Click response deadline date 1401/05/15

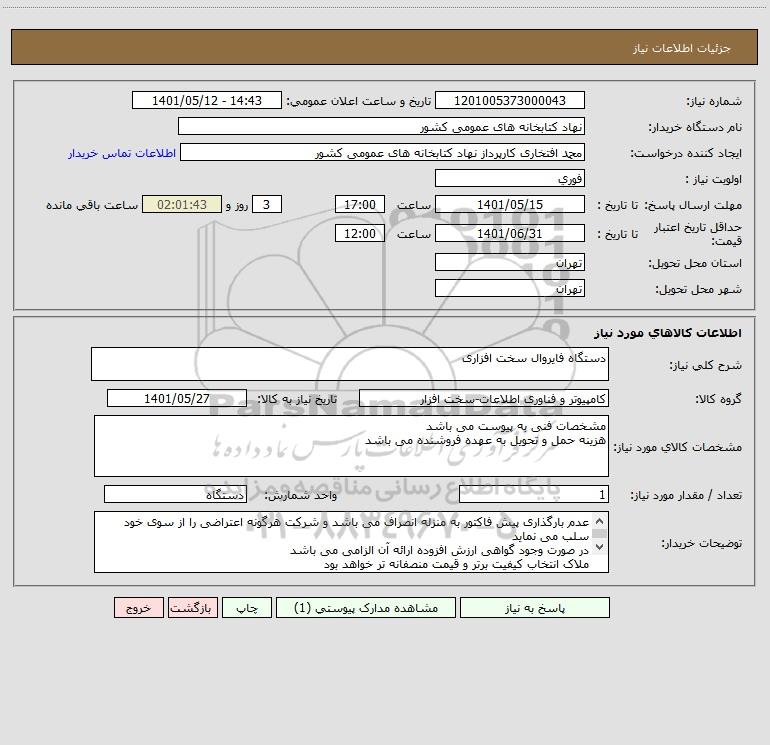(x=510, y=204)
